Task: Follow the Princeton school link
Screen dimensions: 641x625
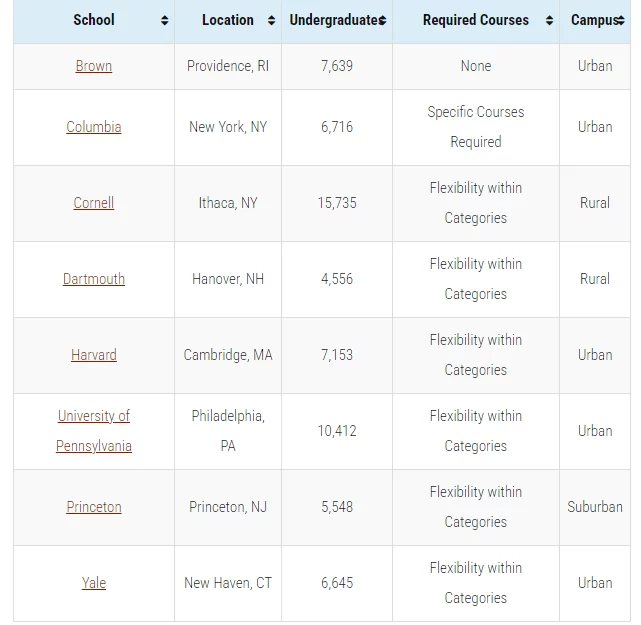Action: coord(94,507)
